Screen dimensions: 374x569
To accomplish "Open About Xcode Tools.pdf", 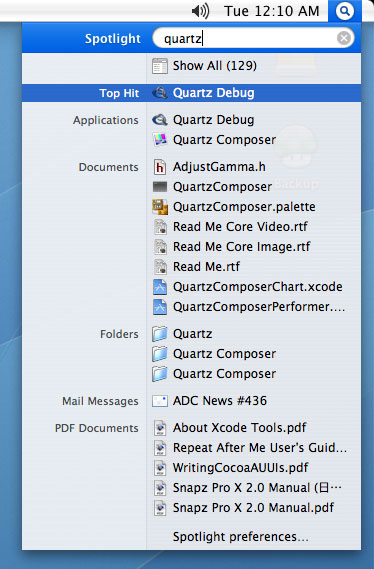I will point(239,428).
